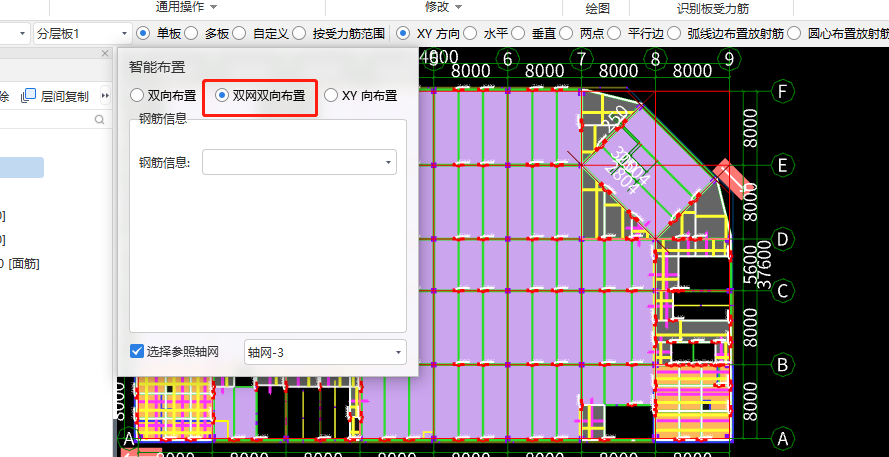The height and width of the screenshot is (457, 889).
Task: Click axis bubble 8 at the top
Action: [x=655, y=58]
